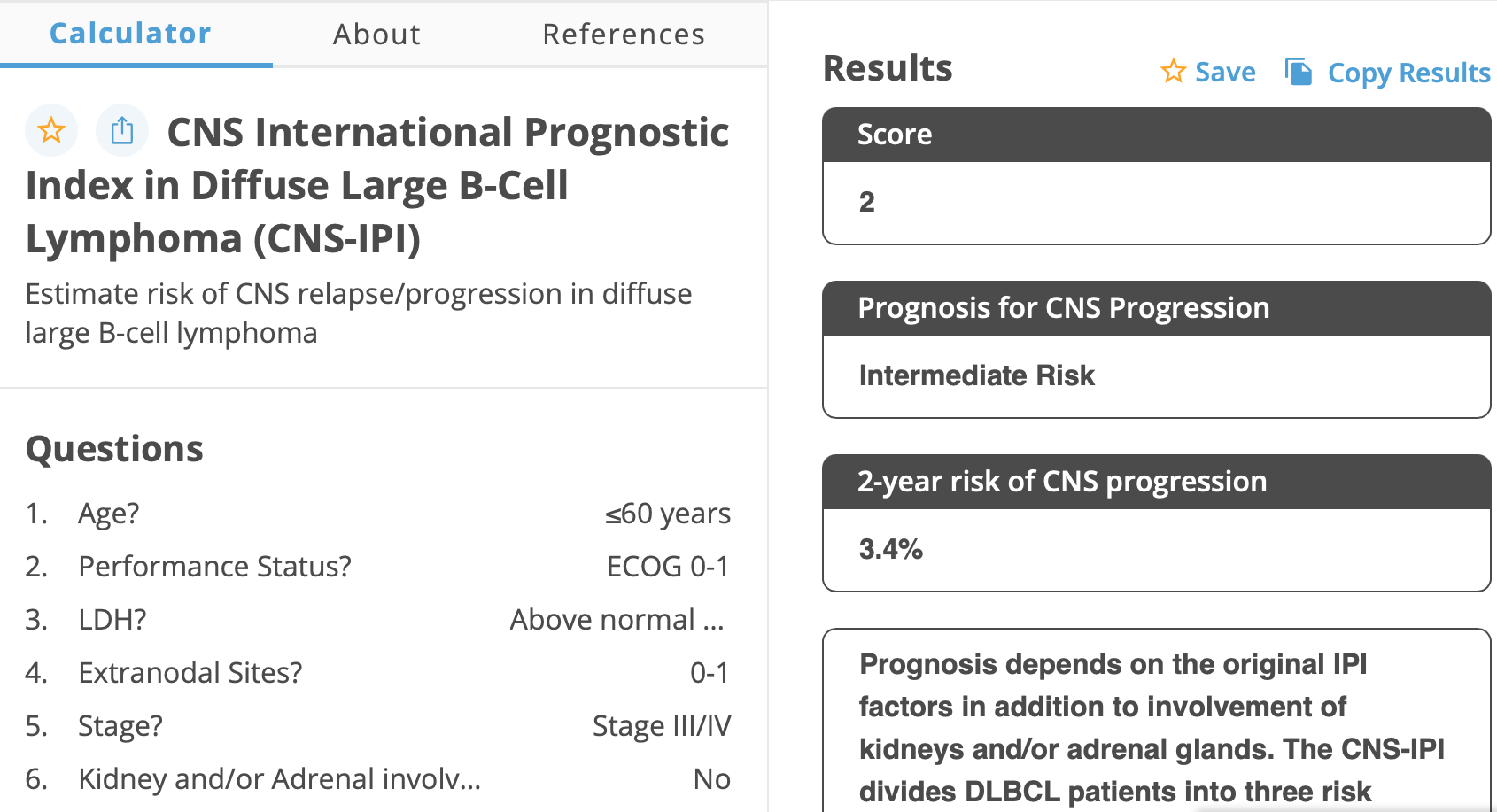
Task: Change Performance Status value ECOG 0-1
Action: [x=667, y=567]
